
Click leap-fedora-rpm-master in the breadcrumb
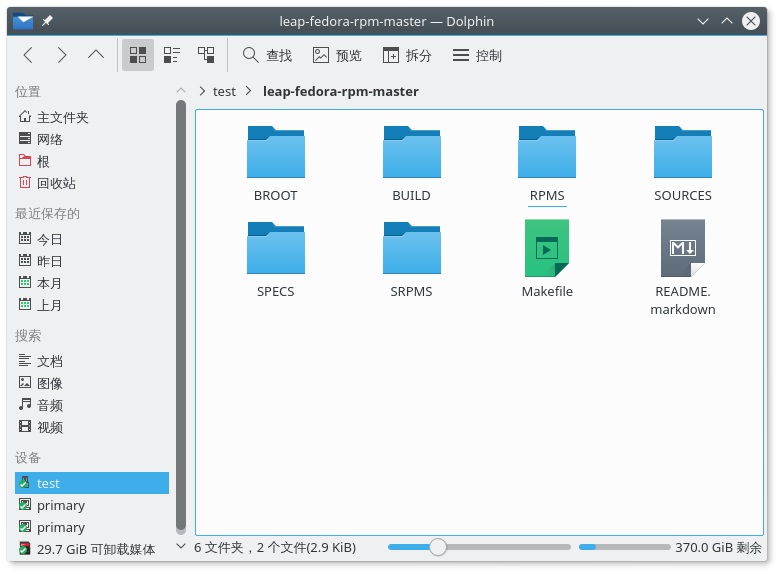coord(341,92)
